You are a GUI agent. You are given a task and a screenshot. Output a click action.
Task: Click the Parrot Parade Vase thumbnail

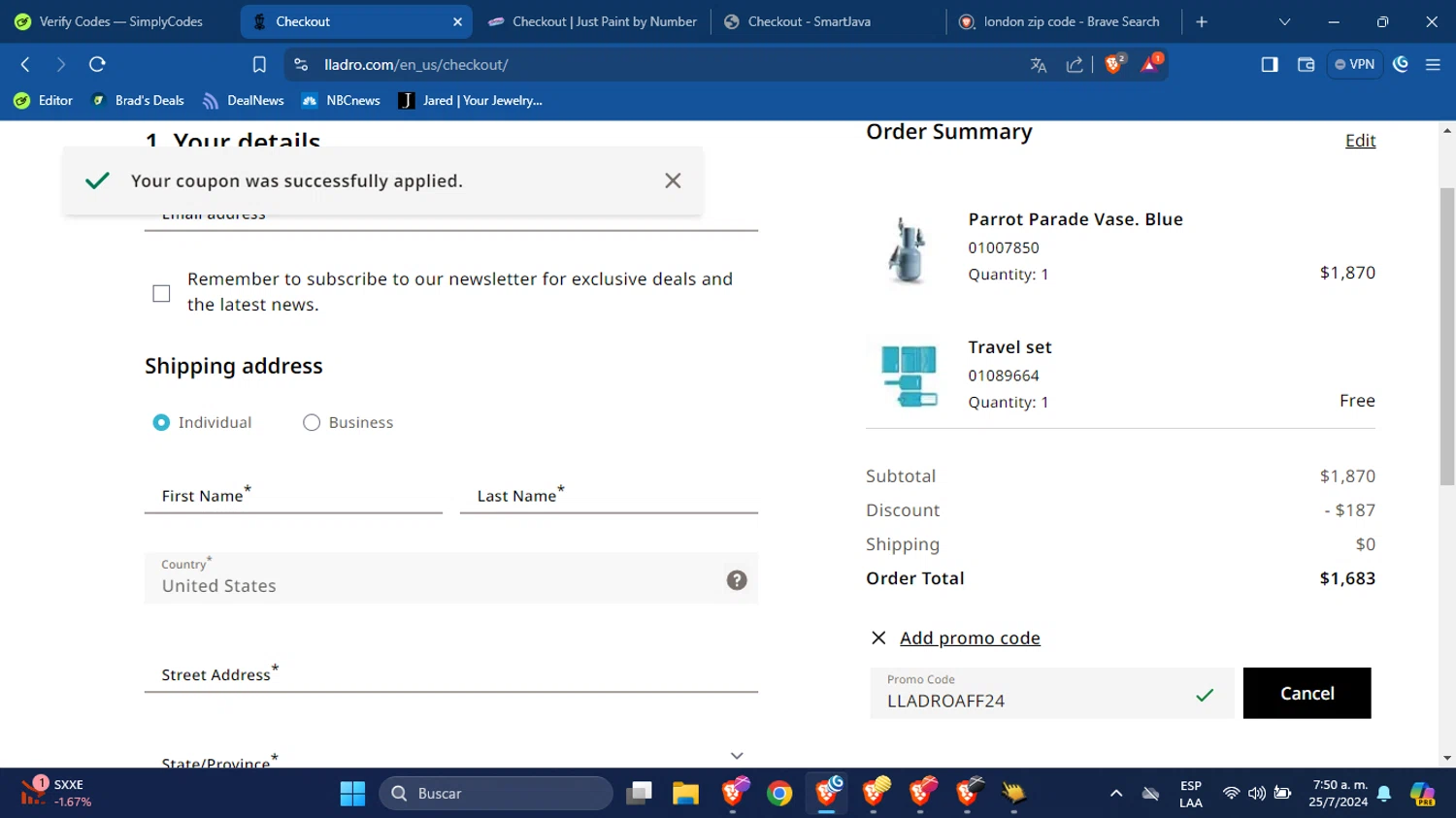pos(908,249)
